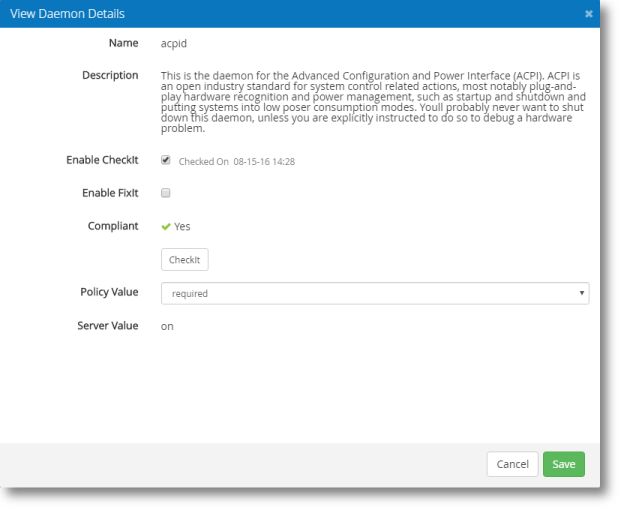Click the Server Value 'on' text
The image size is (630, 516).
coord(167,326)
